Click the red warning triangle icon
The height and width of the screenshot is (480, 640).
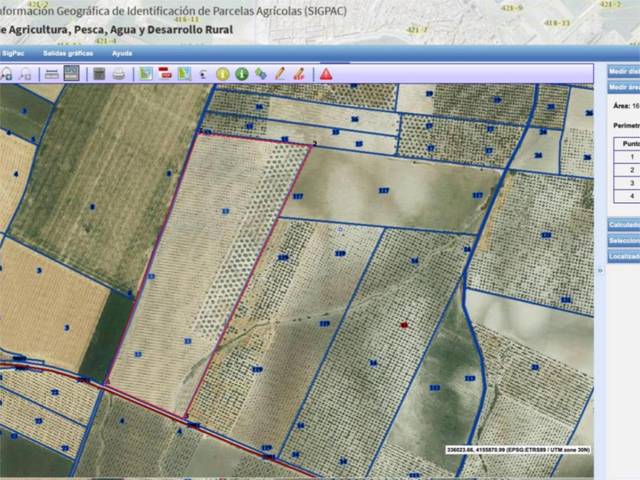(x=326, y=73)
